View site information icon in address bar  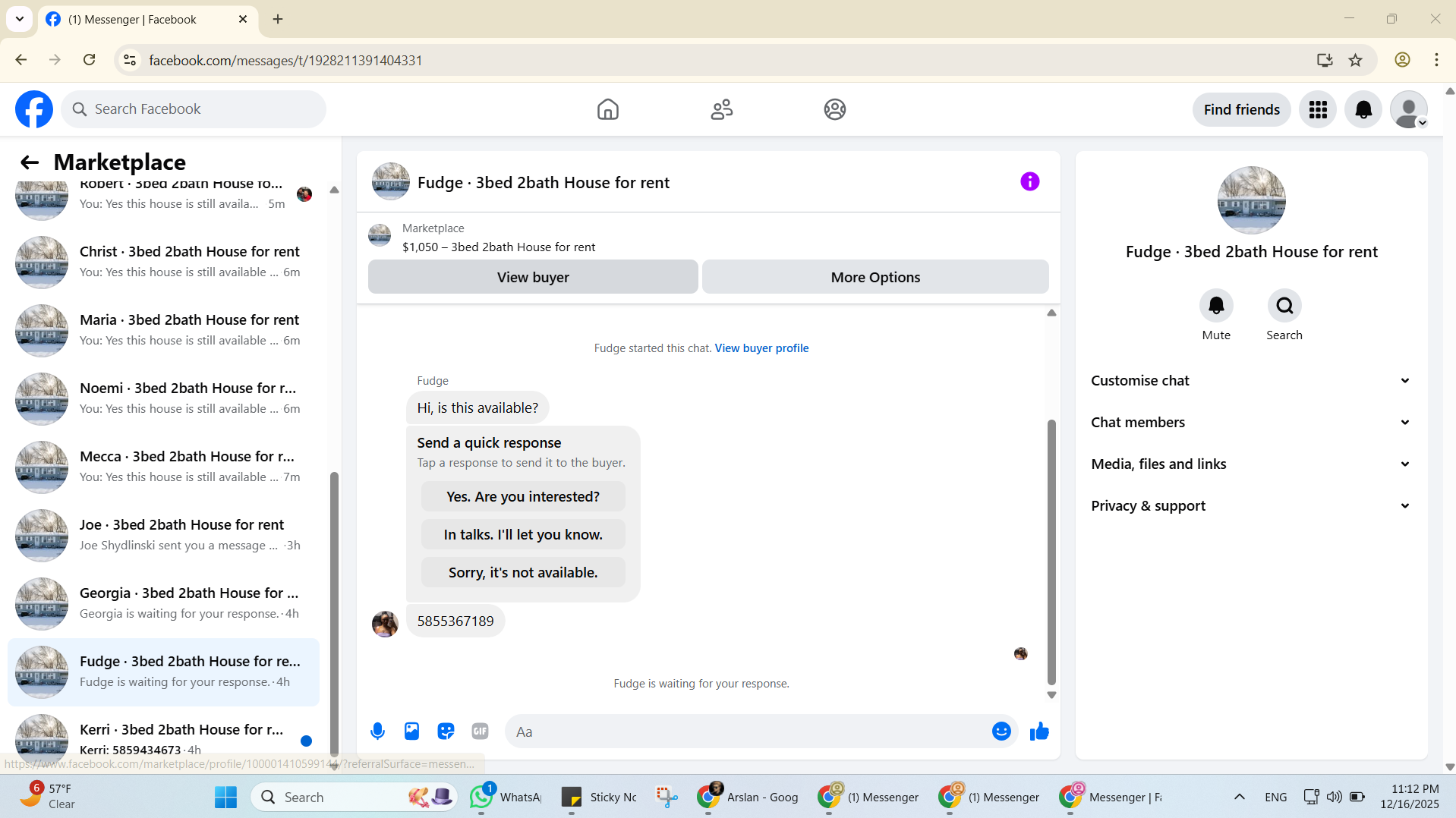130,60
